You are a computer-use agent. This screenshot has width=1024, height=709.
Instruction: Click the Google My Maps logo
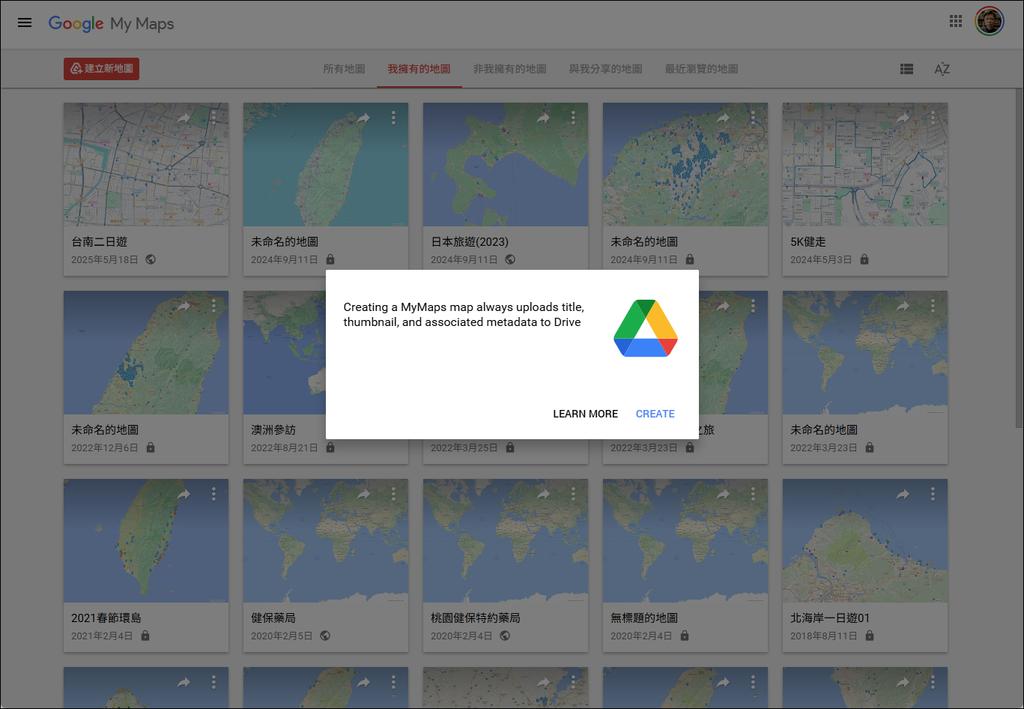111,24
